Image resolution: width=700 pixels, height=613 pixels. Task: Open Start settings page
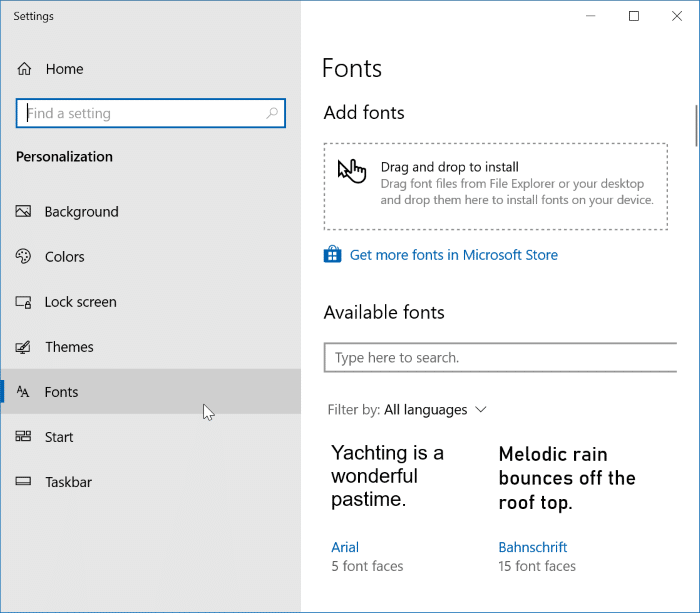[x=150, y=437]
